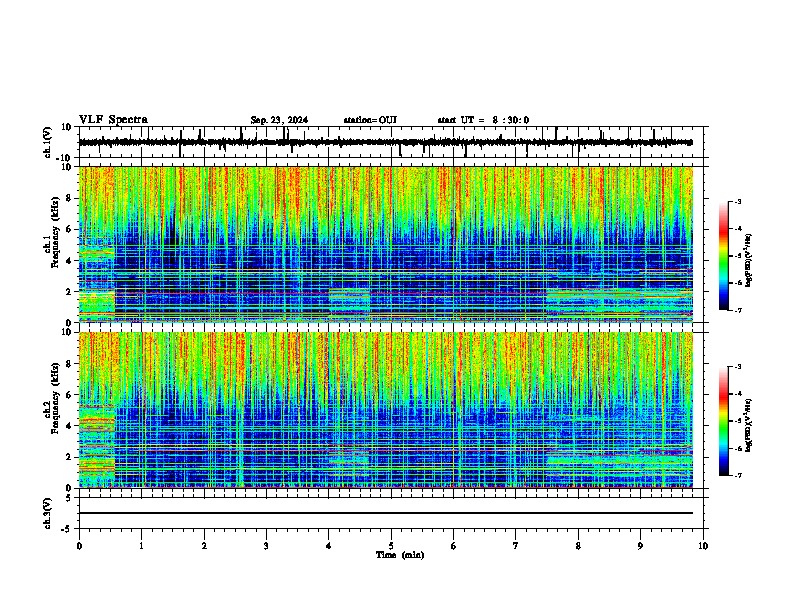The width and height of the screenshot is (792, 612).
Task: Click the ch.1 voltage waveform trace panel
Action: point(391,142)
